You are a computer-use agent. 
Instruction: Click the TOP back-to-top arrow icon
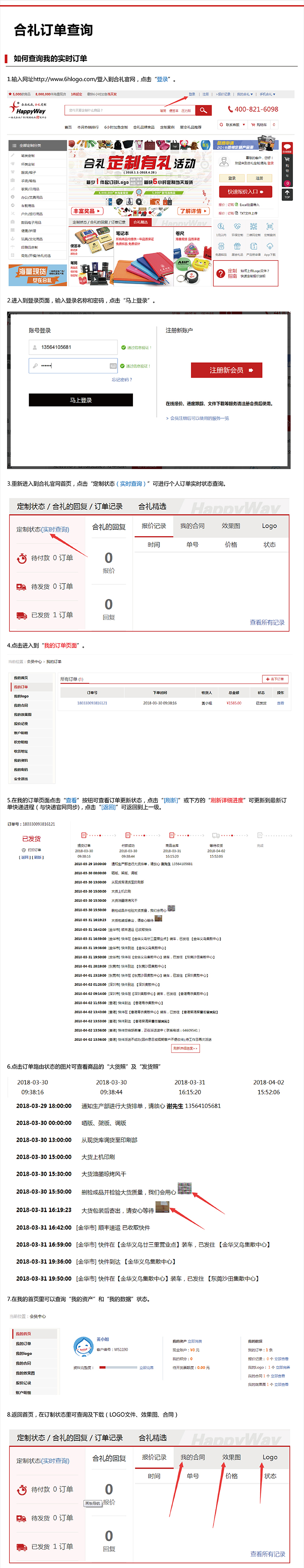287,194
